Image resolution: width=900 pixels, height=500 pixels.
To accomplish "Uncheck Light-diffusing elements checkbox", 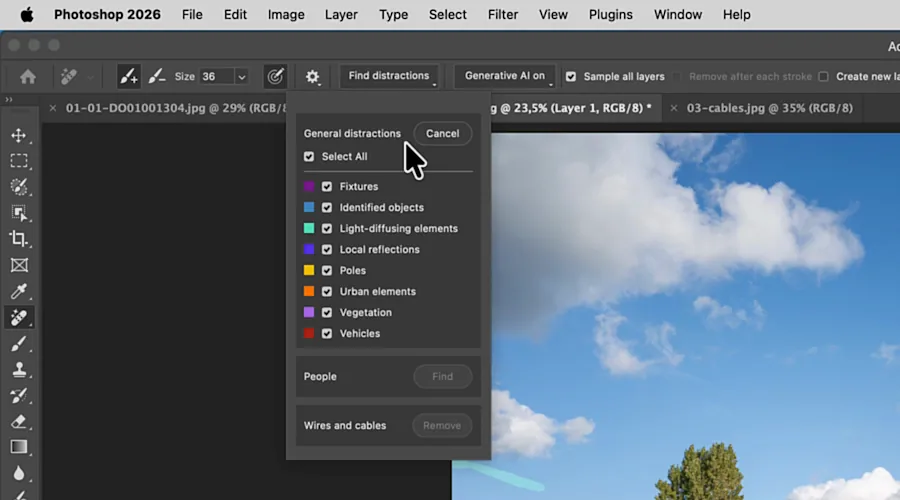I will click(327, 228).
